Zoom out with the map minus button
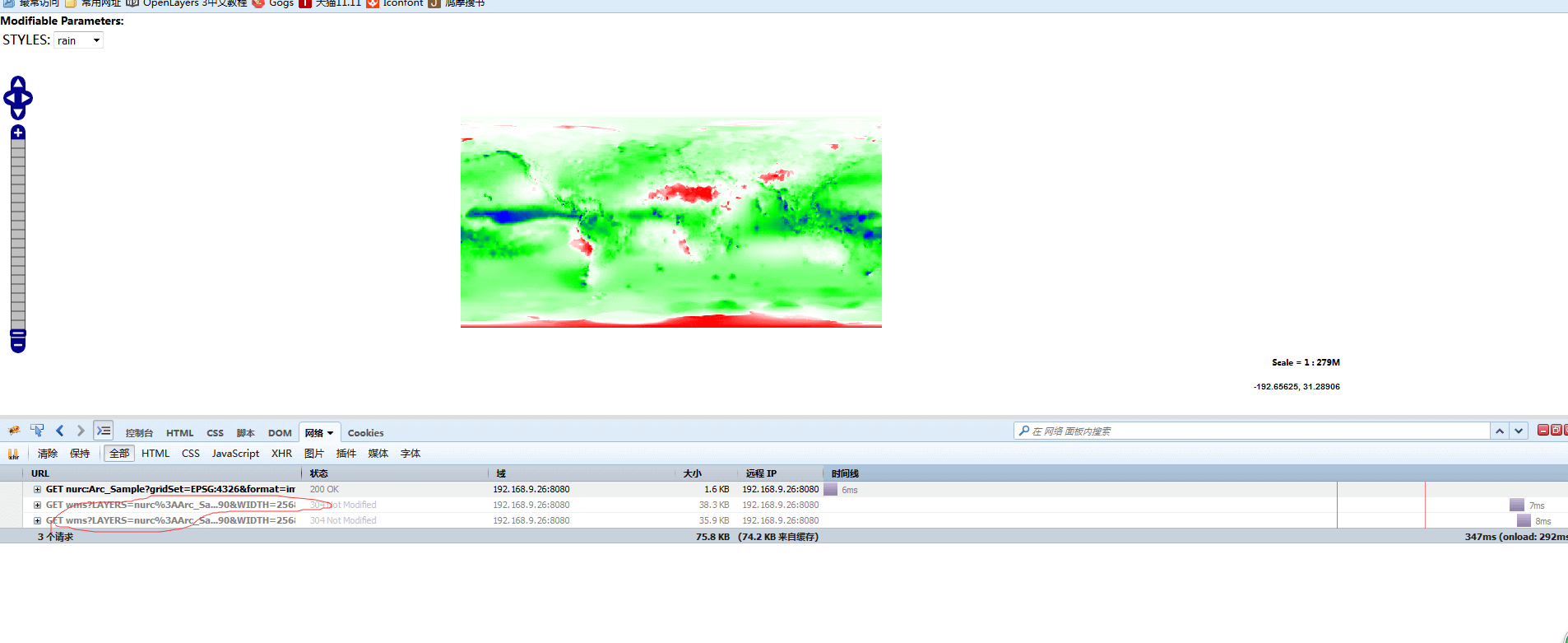Screen dimensions: 1568x643 [18, 344]
